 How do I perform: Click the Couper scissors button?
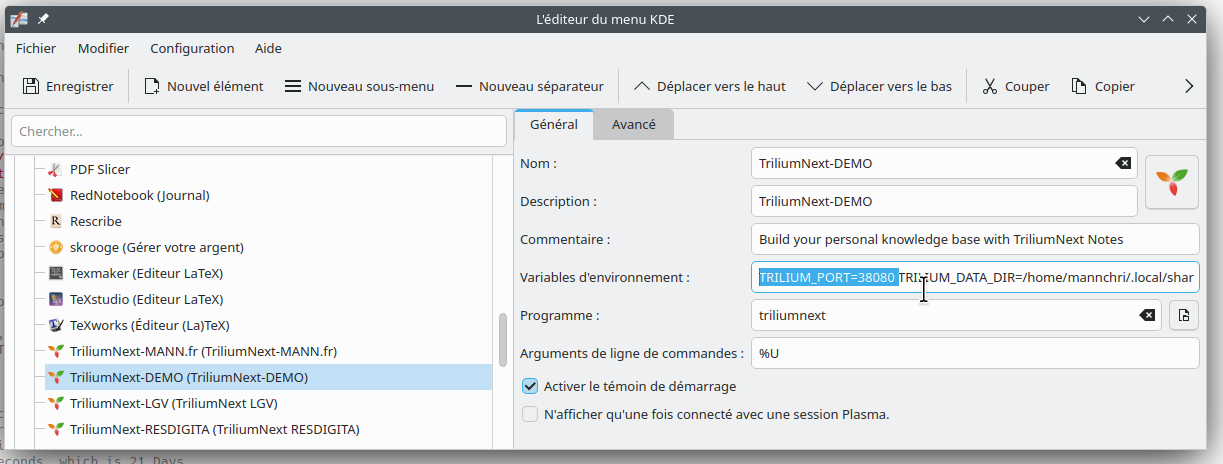pos(1016,86)
